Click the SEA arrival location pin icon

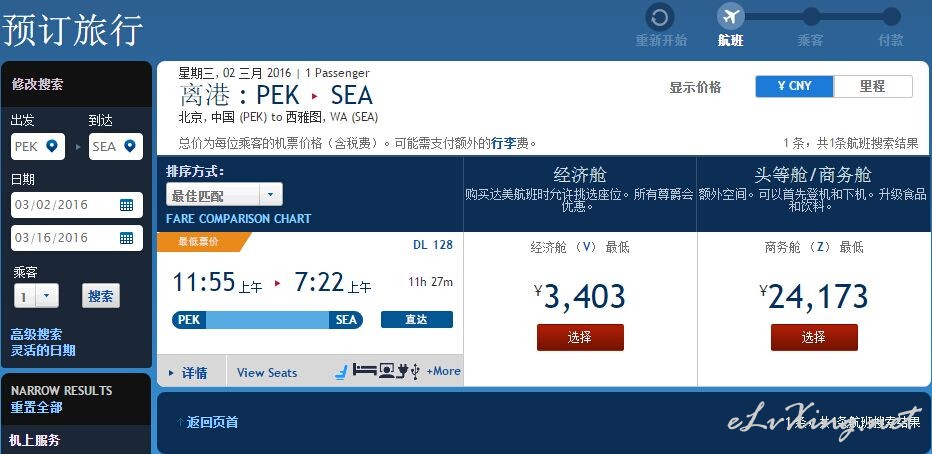coord(130,146)
